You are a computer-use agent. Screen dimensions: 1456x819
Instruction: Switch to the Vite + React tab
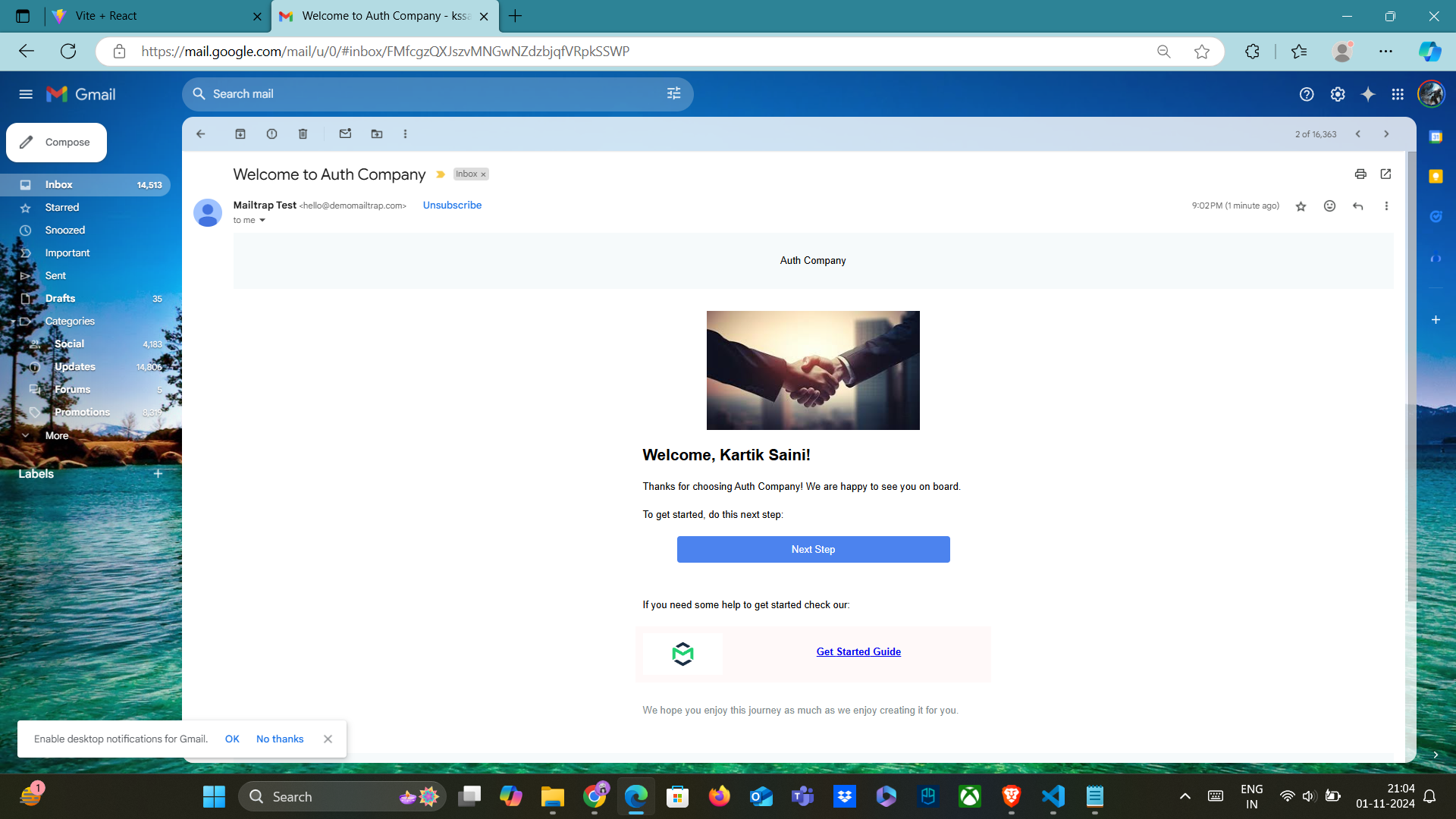pos(158,16)
